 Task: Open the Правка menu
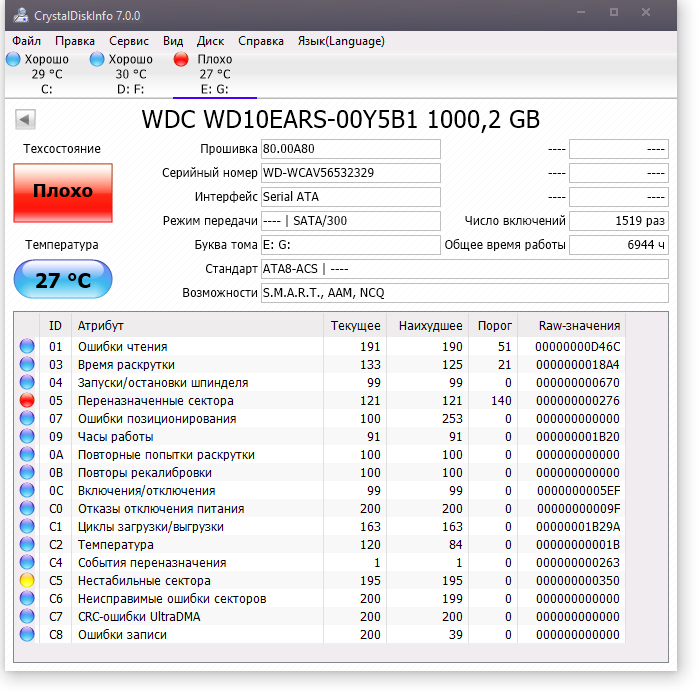75,41
